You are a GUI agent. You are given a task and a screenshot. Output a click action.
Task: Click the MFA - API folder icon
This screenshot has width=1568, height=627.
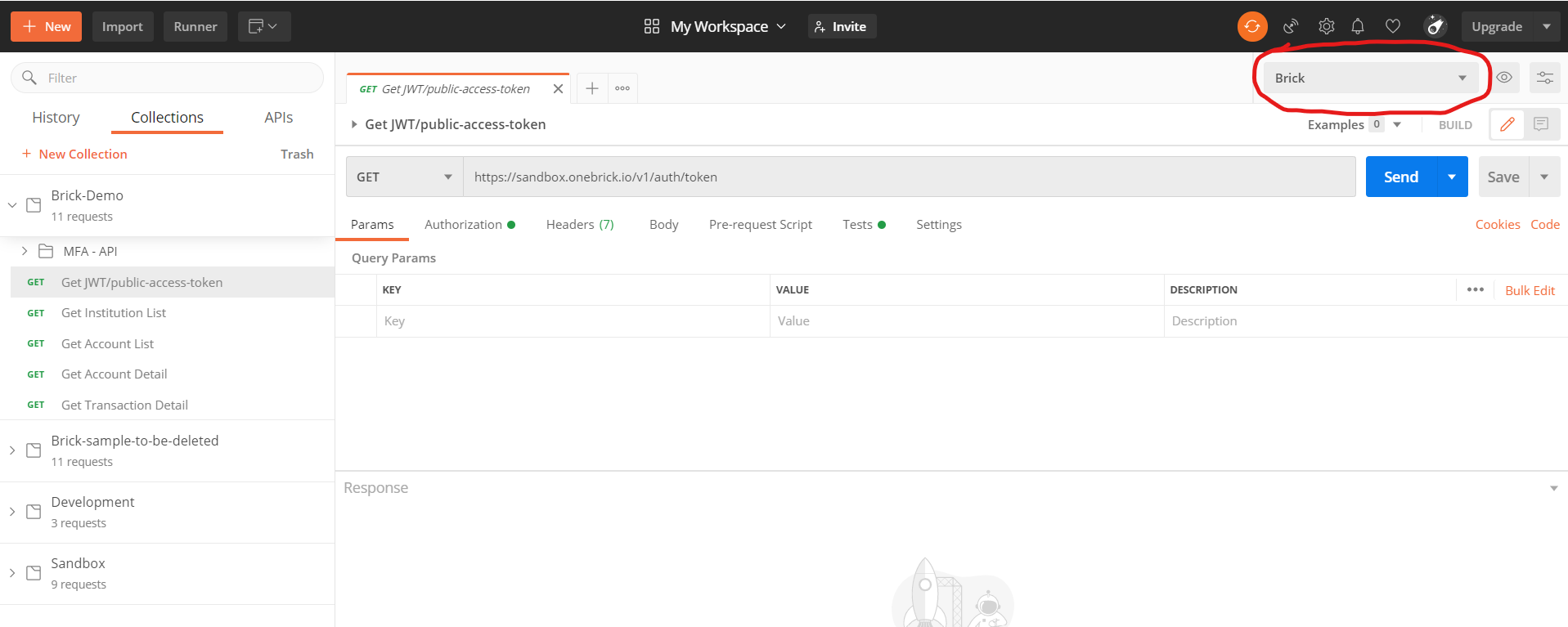[x=46, y=251]
